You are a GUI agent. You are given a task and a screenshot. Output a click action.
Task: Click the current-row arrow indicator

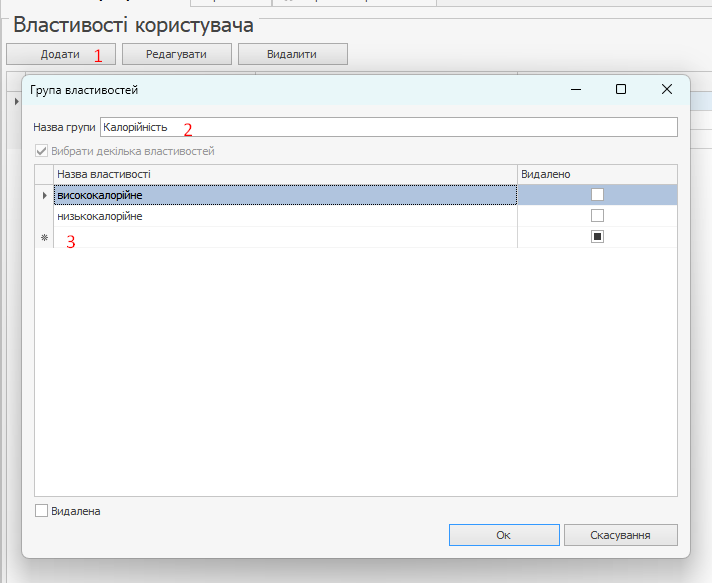44,195
